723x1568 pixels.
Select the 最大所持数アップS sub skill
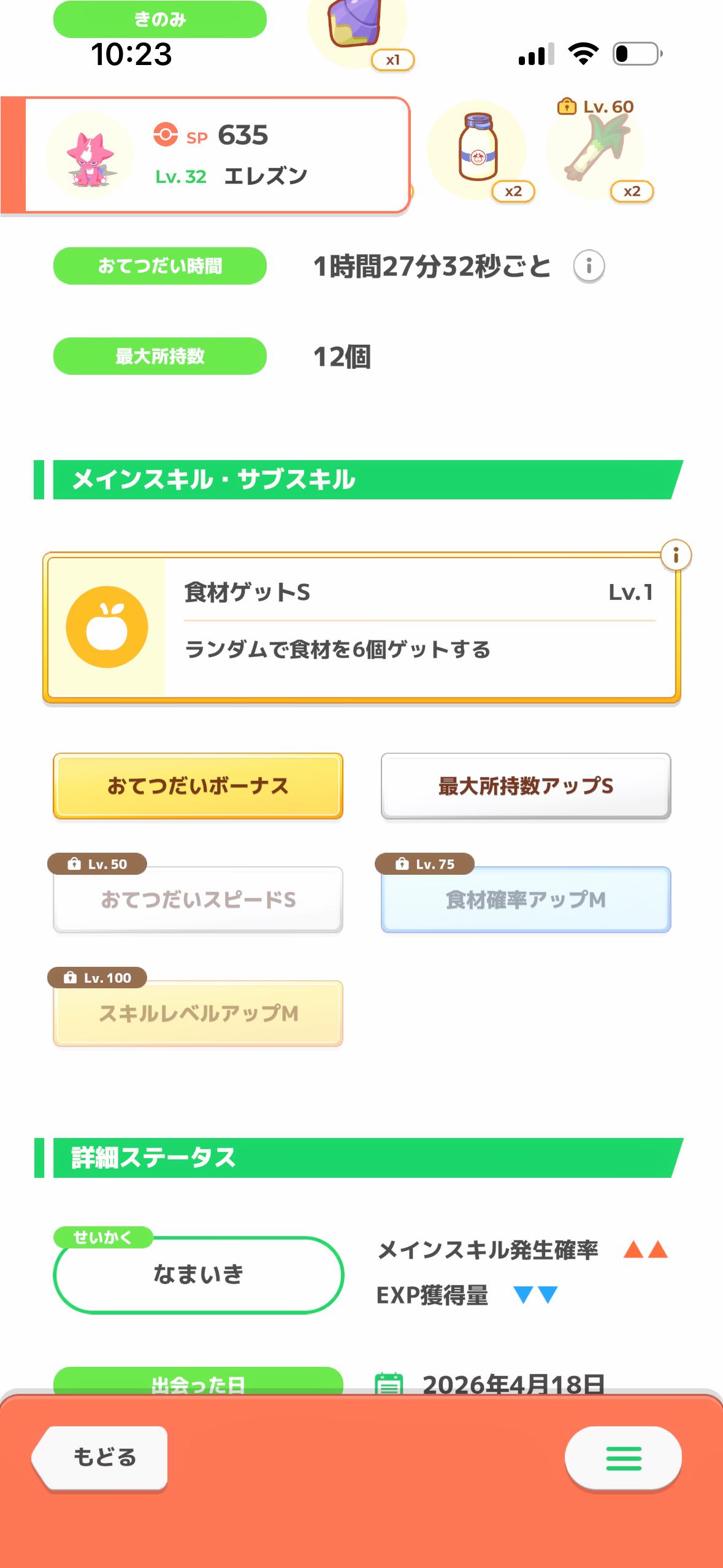click(x=526, y=786)
